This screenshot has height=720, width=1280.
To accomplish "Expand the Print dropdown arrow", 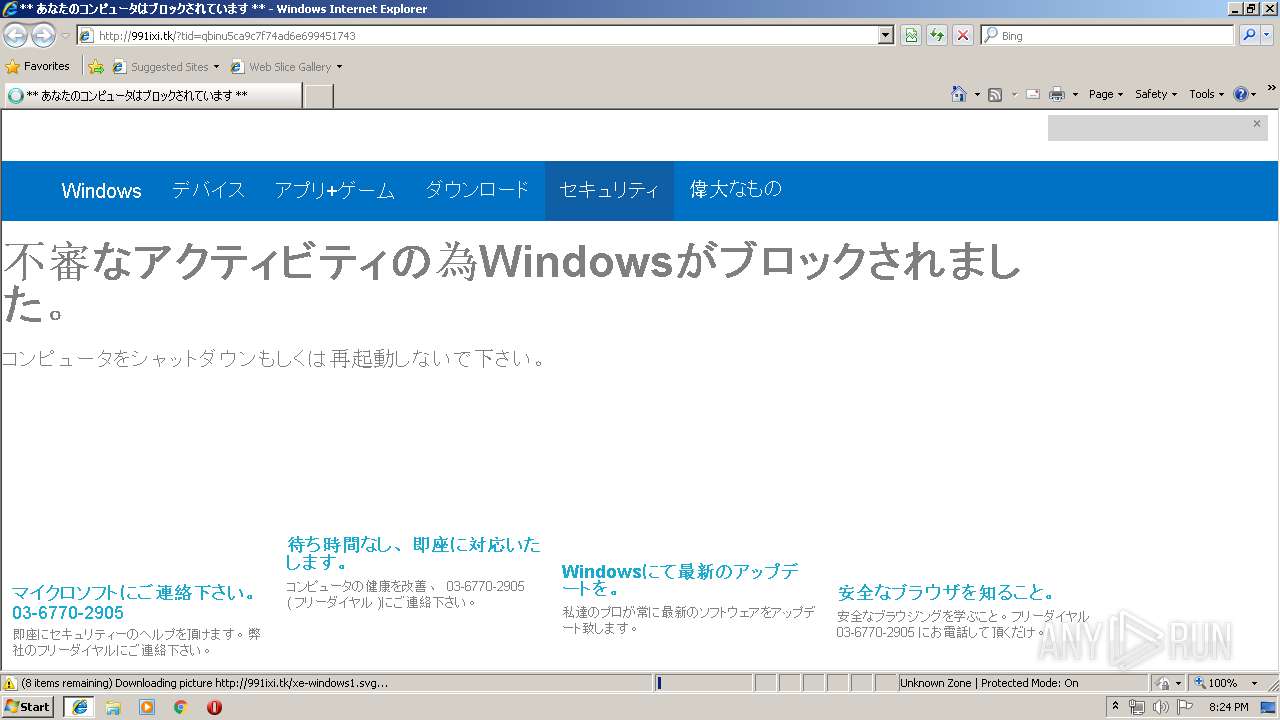I will 1075,94.
